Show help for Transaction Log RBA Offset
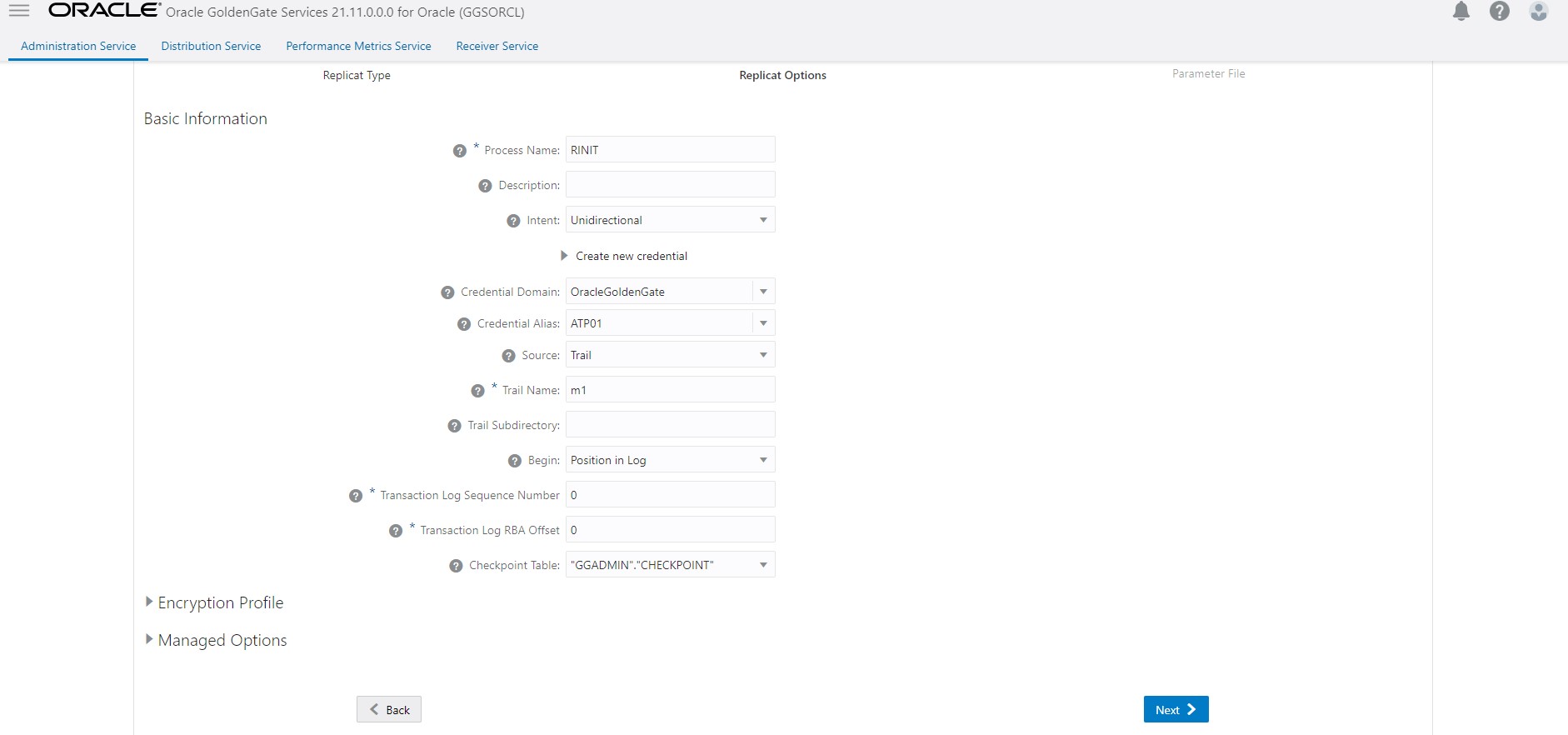This screenshot has height=735, width=1568. click(x=396, y=531)
